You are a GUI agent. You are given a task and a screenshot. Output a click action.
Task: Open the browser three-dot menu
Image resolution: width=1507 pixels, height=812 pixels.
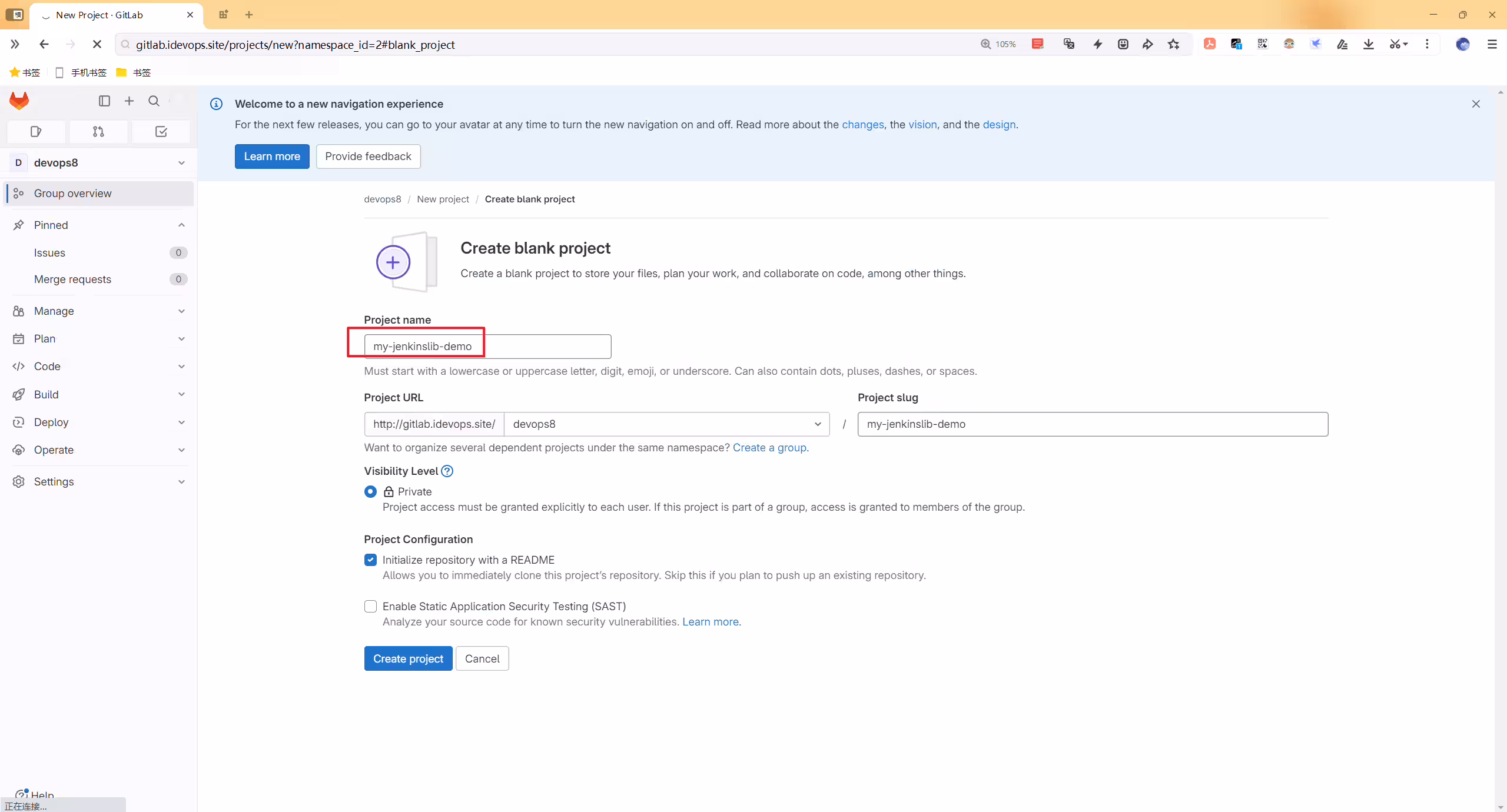(1427, 44)
